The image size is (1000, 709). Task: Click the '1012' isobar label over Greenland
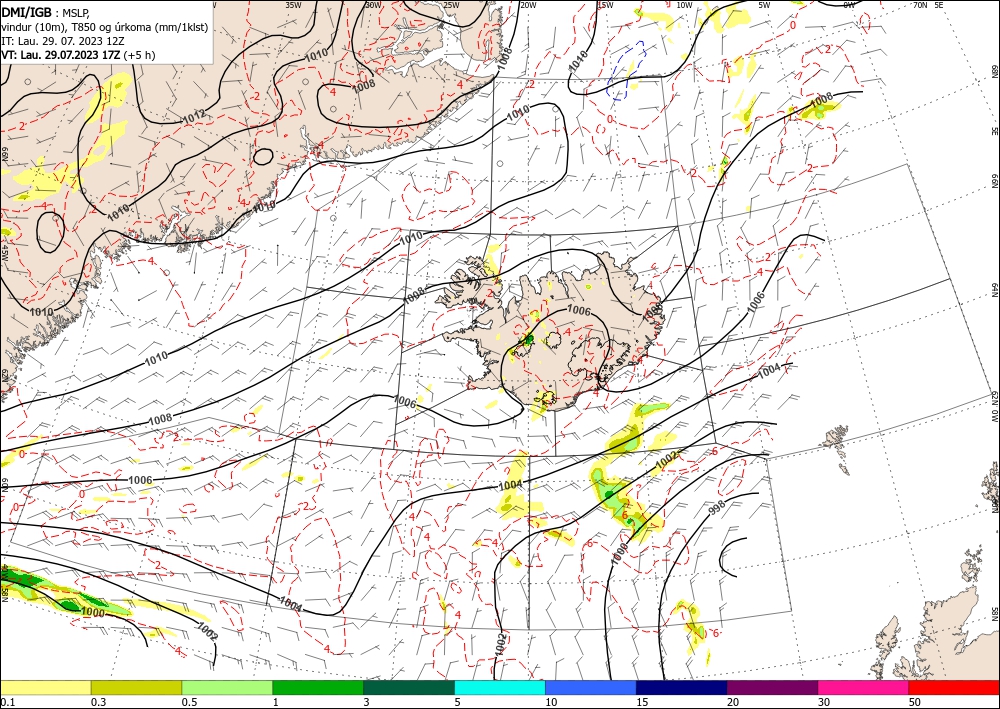[194, 117]
